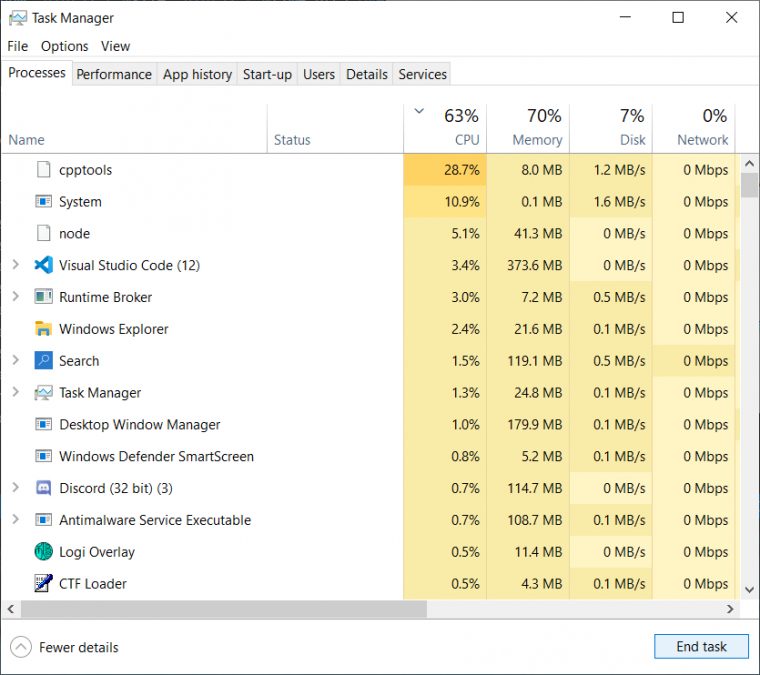Select the node process name
This screenshot has height=675, width=760.
(75, 234)
